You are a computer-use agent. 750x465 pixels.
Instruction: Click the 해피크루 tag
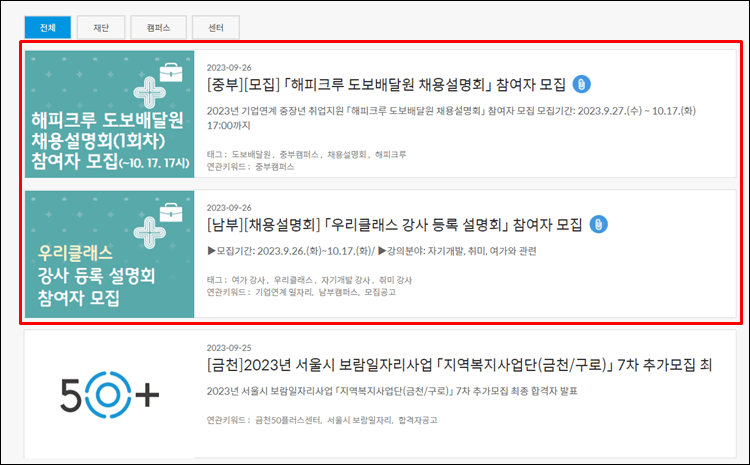pyautogui.click(x=391, y=155)
